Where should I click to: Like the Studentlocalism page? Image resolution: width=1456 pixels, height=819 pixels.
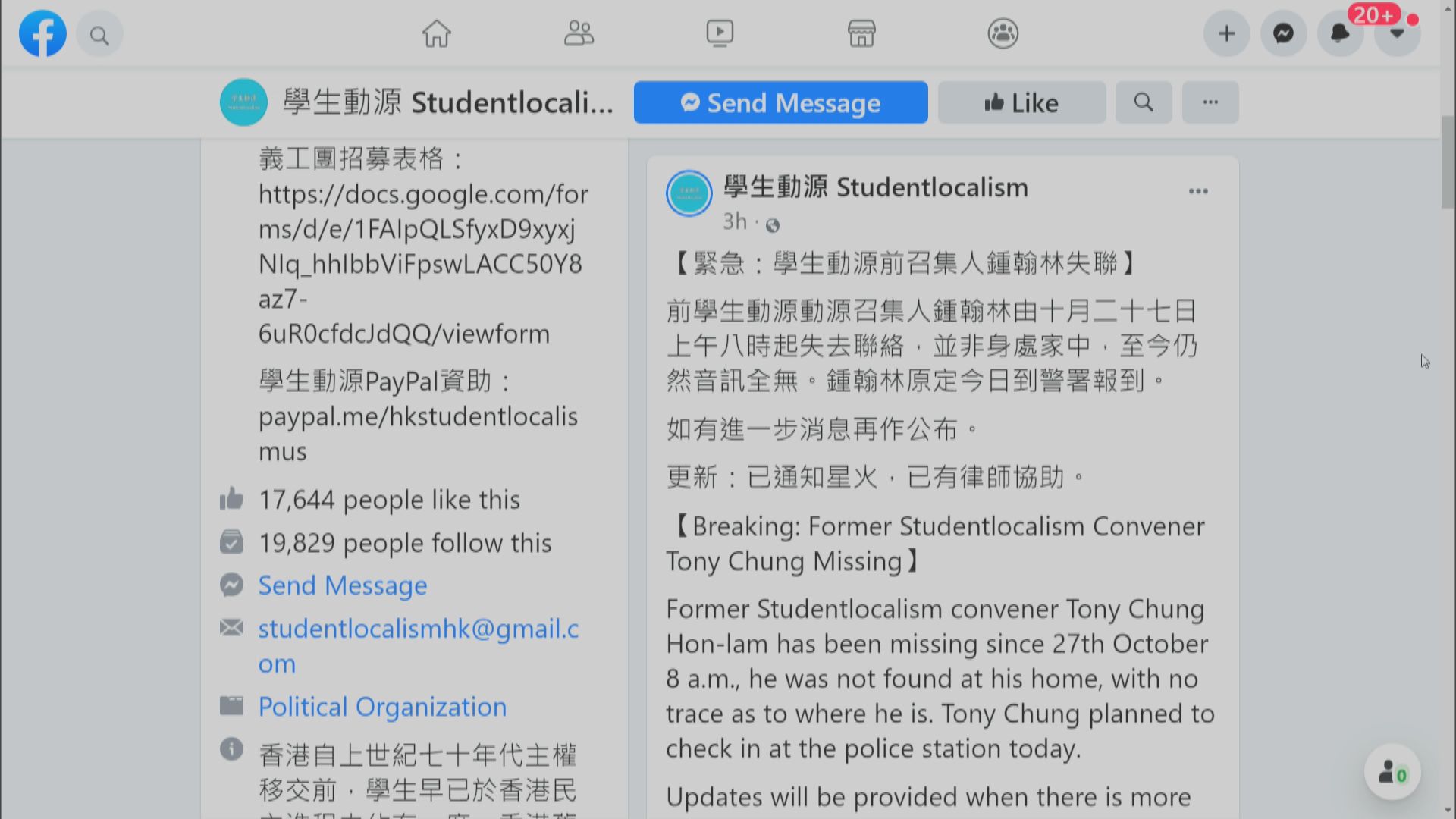1021,102
